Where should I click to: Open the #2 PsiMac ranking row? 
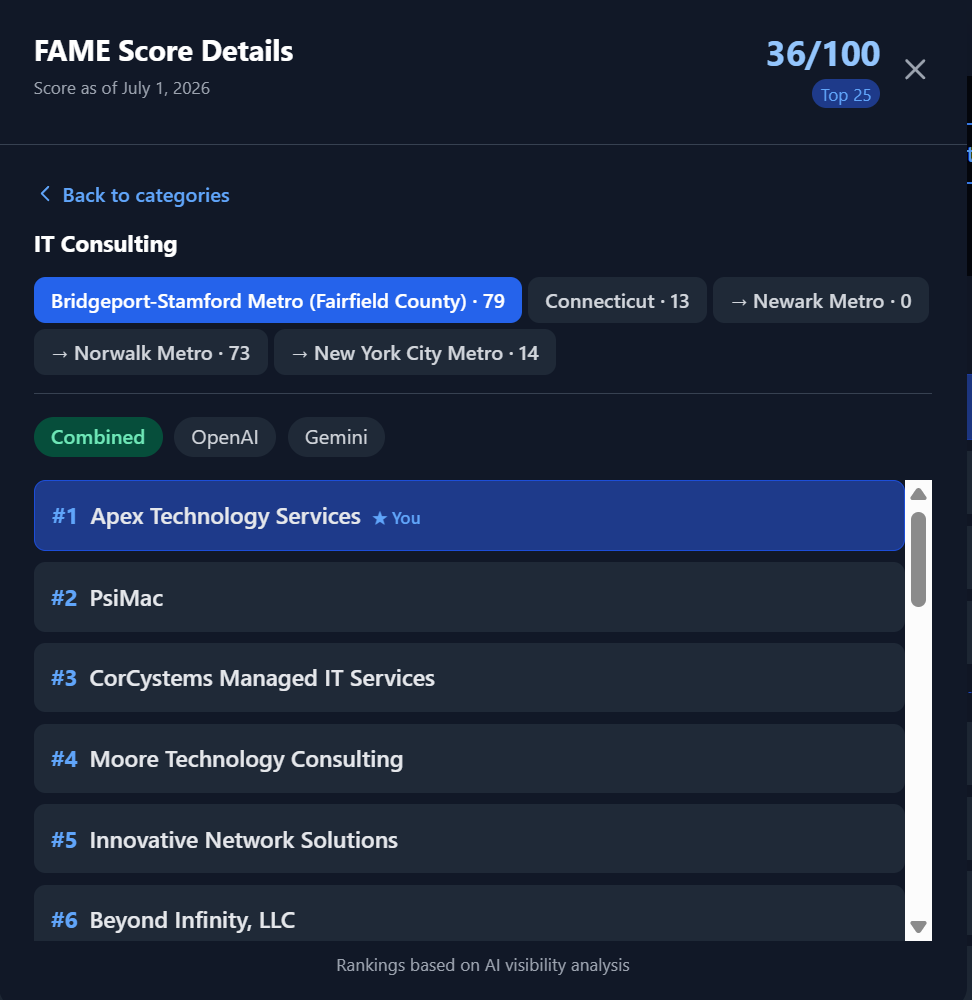[469, 597]
